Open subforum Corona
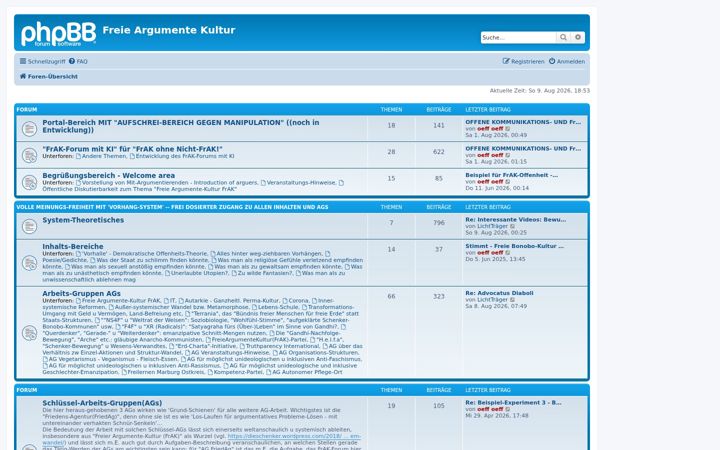The width and height of the screenshot is (720, 450). pos(298,300)
